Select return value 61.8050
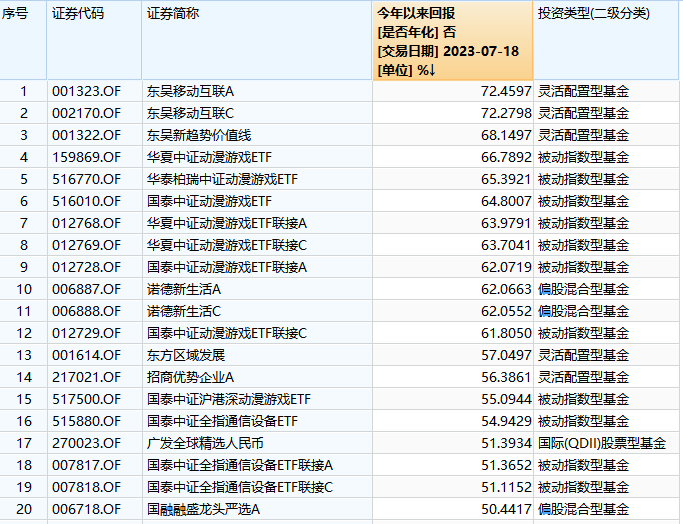Image resolution: width=683 pixels, height=524 pixels. [x=506, y=333]
